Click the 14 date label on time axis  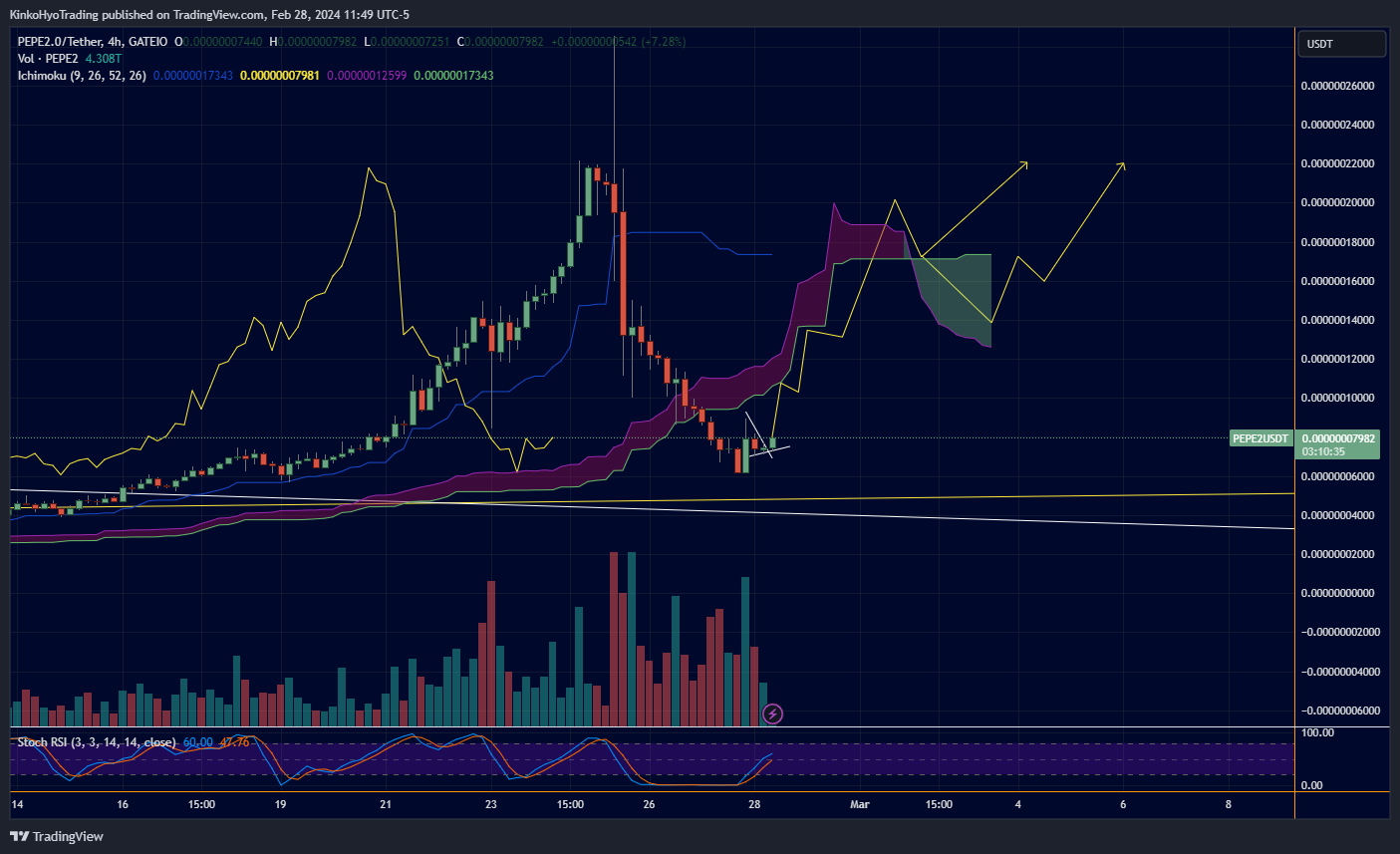coord(17,804)
